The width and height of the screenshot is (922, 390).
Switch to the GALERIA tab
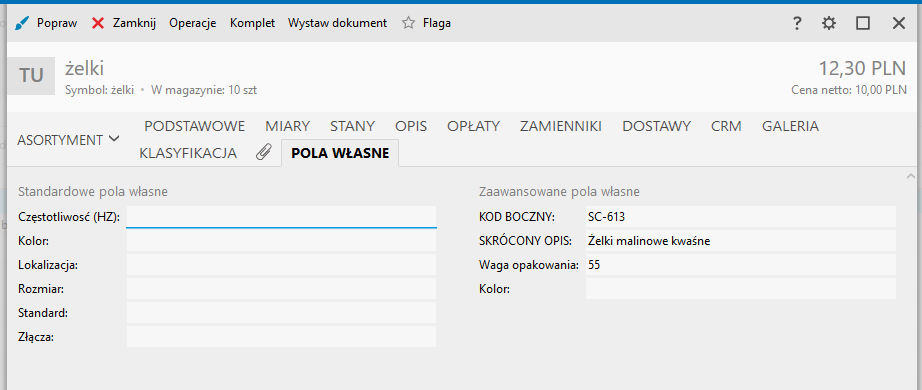click(x=790, y=126)
